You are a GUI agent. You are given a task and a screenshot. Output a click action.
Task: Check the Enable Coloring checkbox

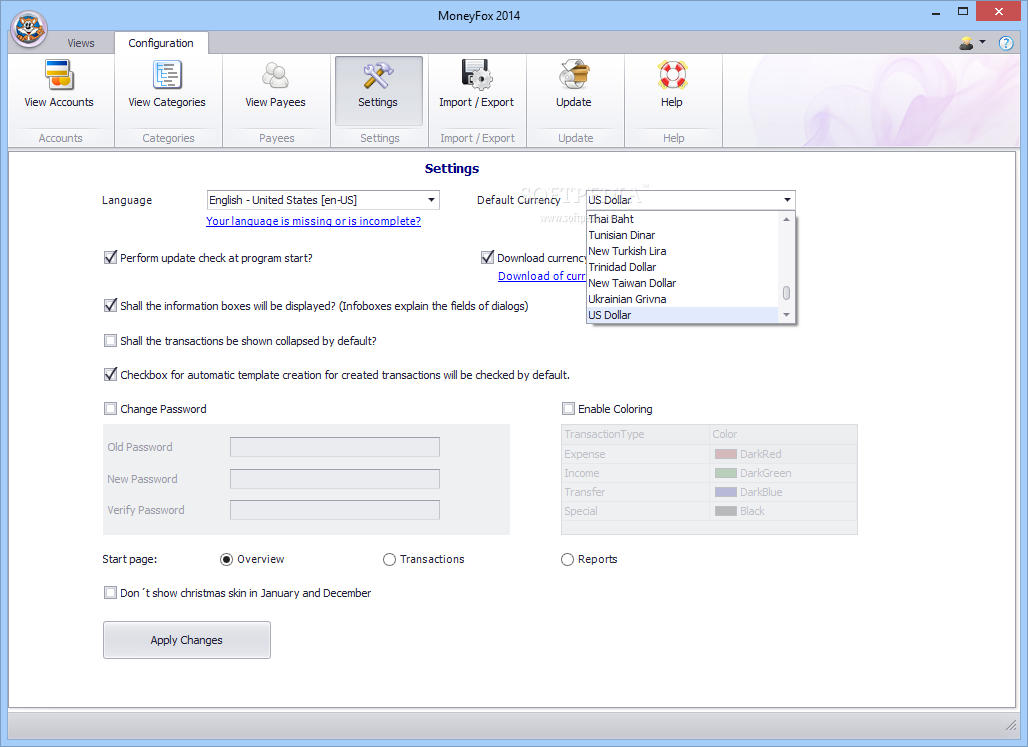tap(568, 409)
